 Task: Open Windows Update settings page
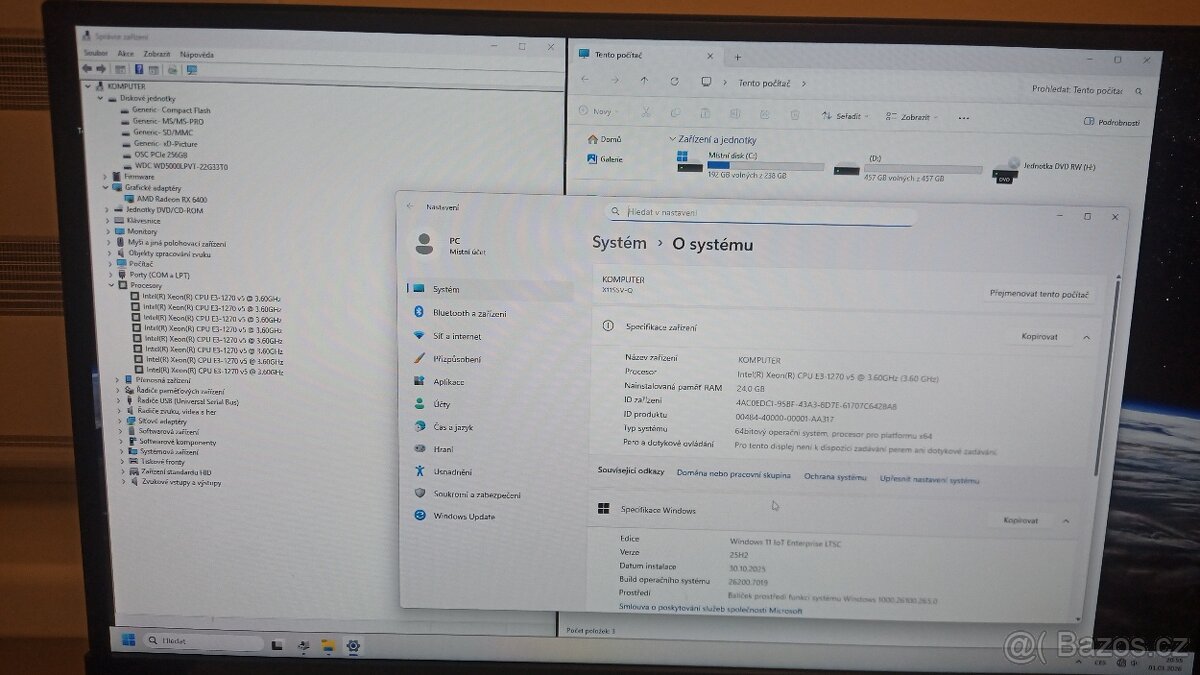coord(463,516)
